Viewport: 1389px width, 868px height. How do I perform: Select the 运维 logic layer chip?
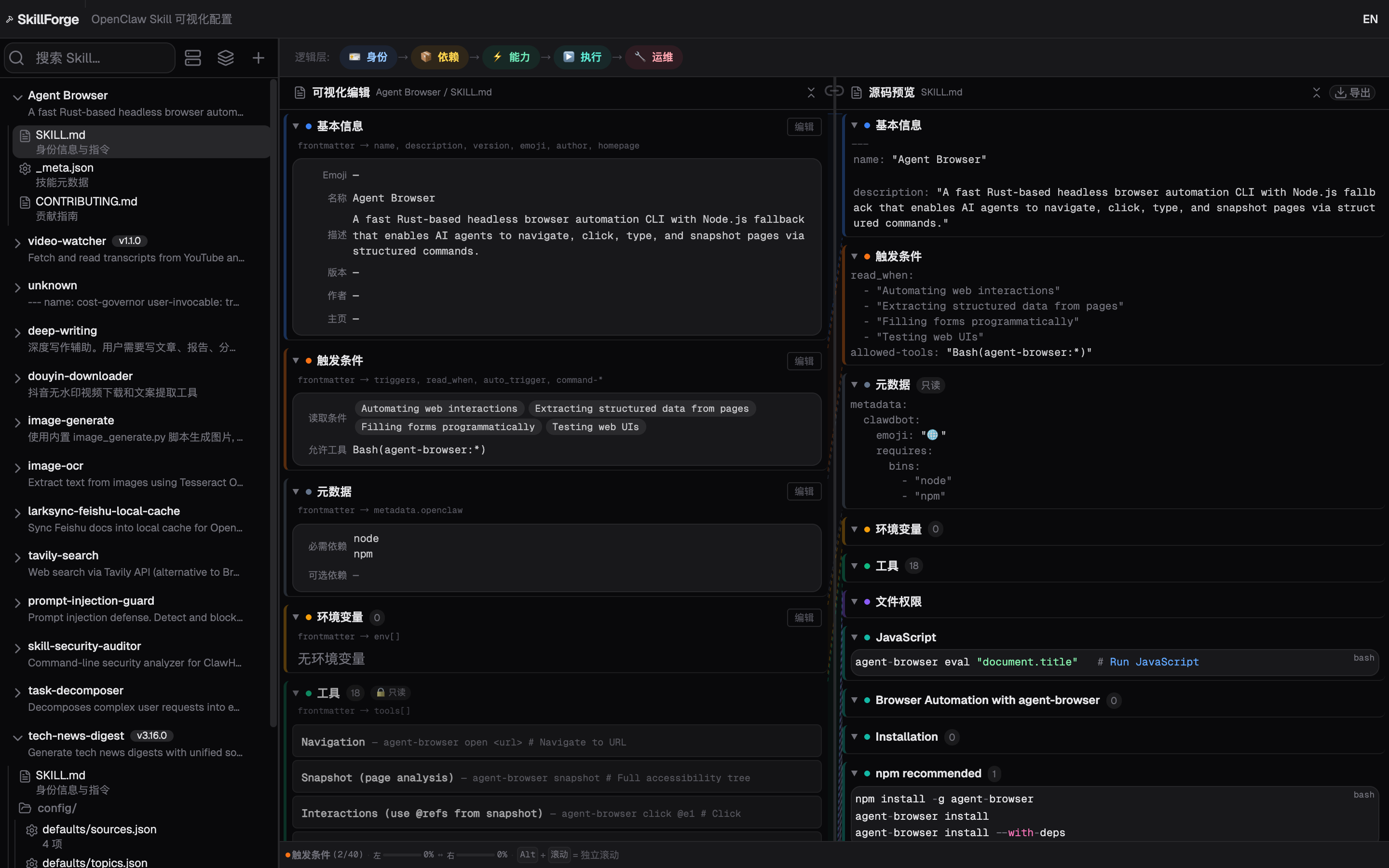654,57
